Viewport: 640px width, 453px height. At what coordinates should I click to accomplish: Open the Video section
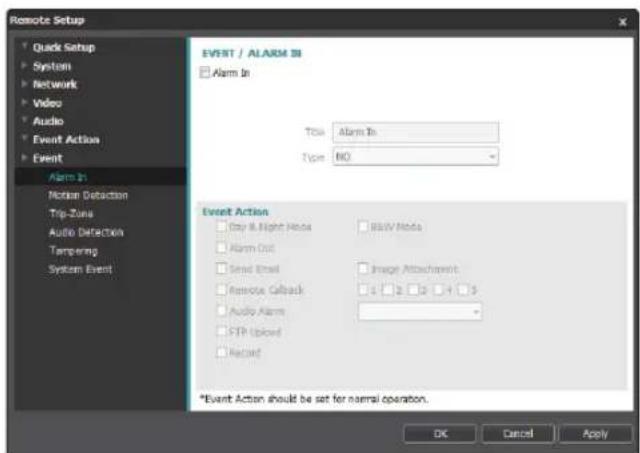47,103
